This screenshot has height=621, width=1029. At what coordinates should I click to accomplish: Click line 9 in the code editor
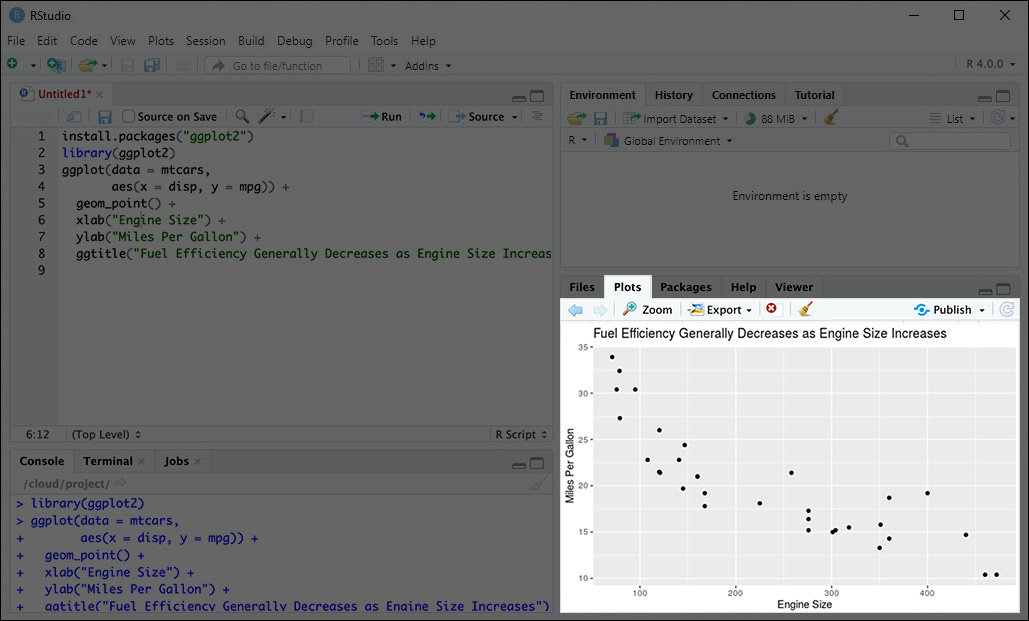pos(305,270)
